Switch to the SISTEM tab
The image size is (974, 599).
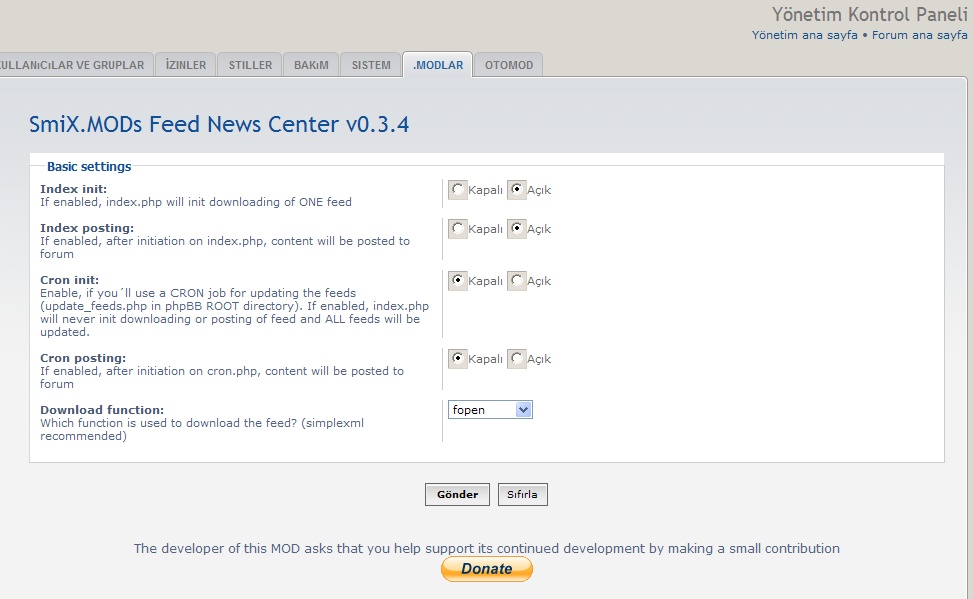click(x=371, y=65)
